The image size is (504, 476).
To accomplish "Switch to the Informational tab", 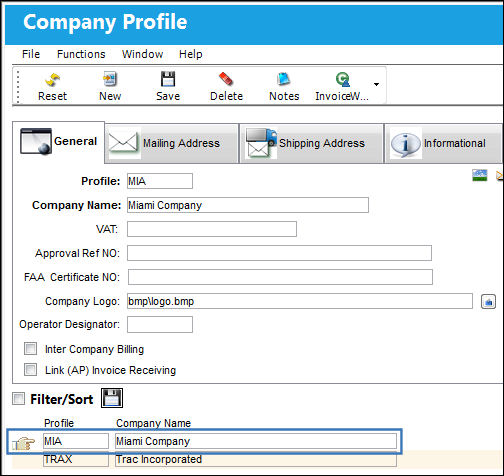I will coord(443,144).
